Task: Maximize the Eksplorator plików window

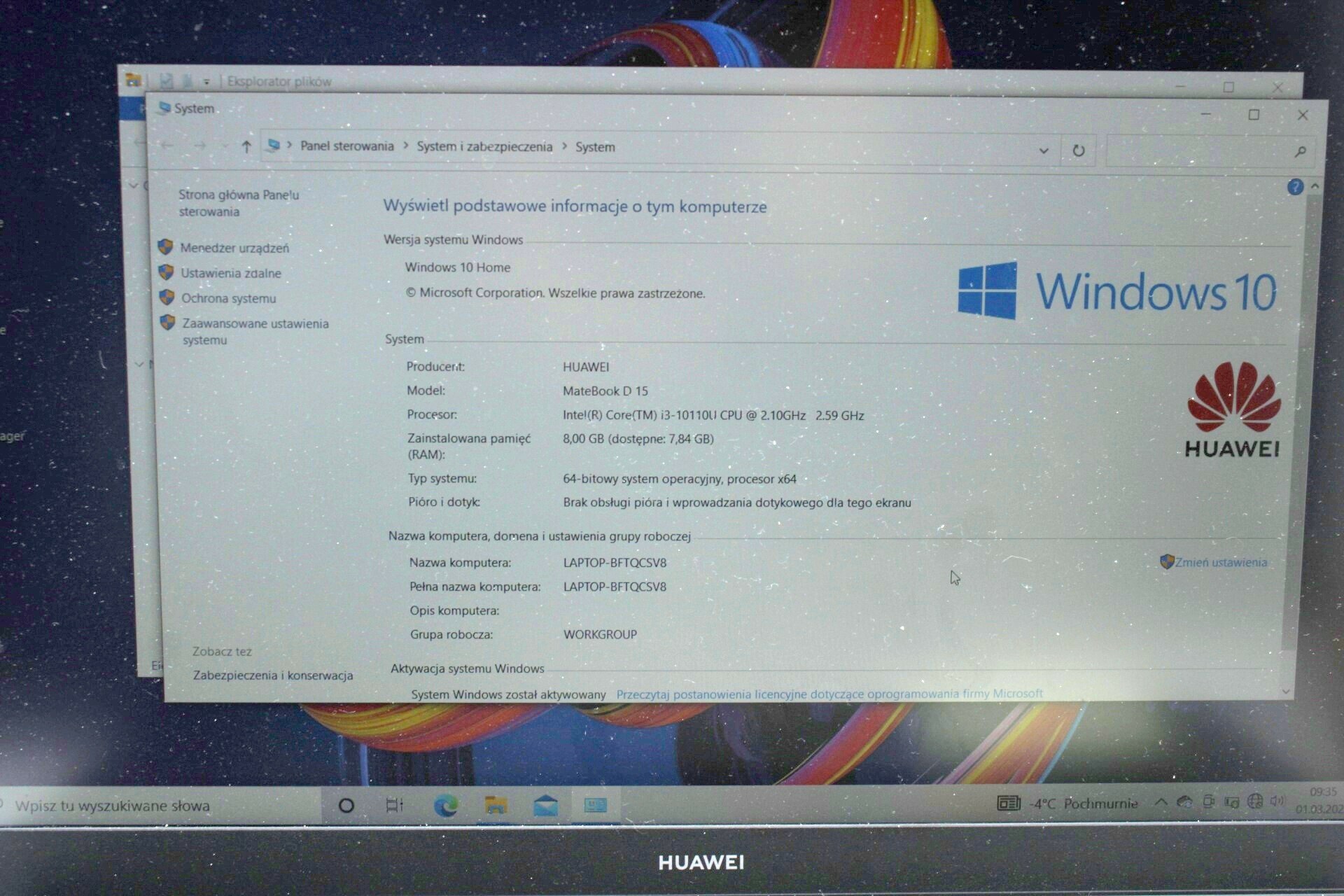Action: click(1228, 87)
